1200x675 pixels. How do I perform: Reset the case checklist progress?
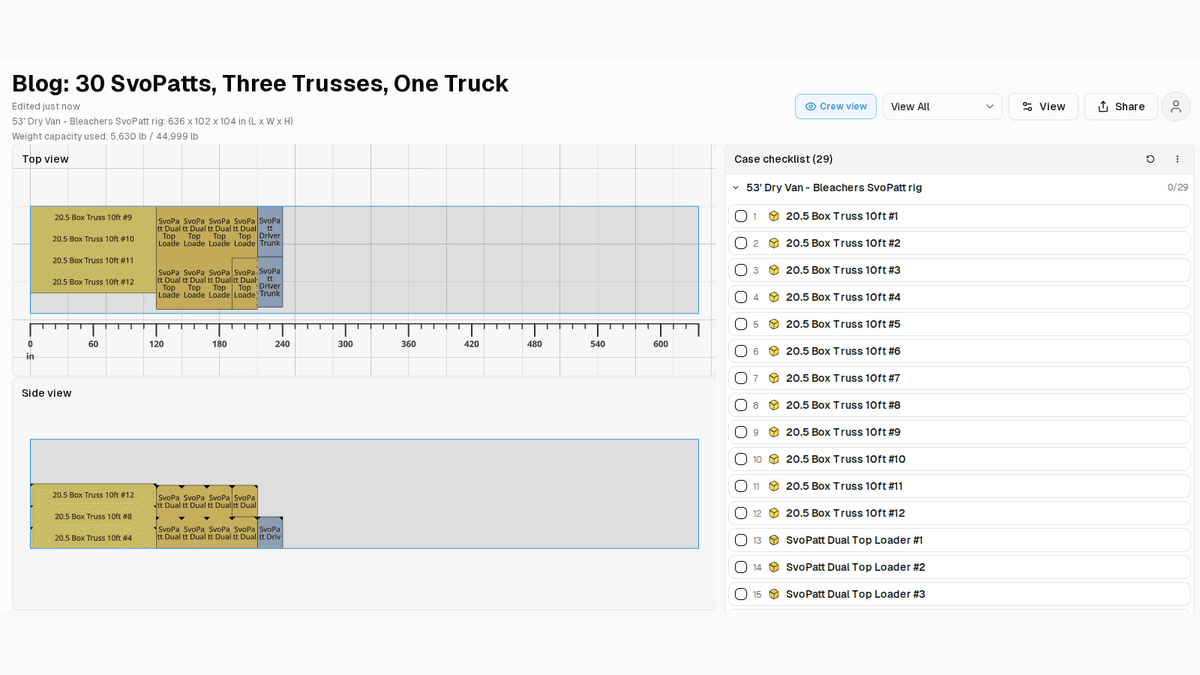(x=1150, y=159)
